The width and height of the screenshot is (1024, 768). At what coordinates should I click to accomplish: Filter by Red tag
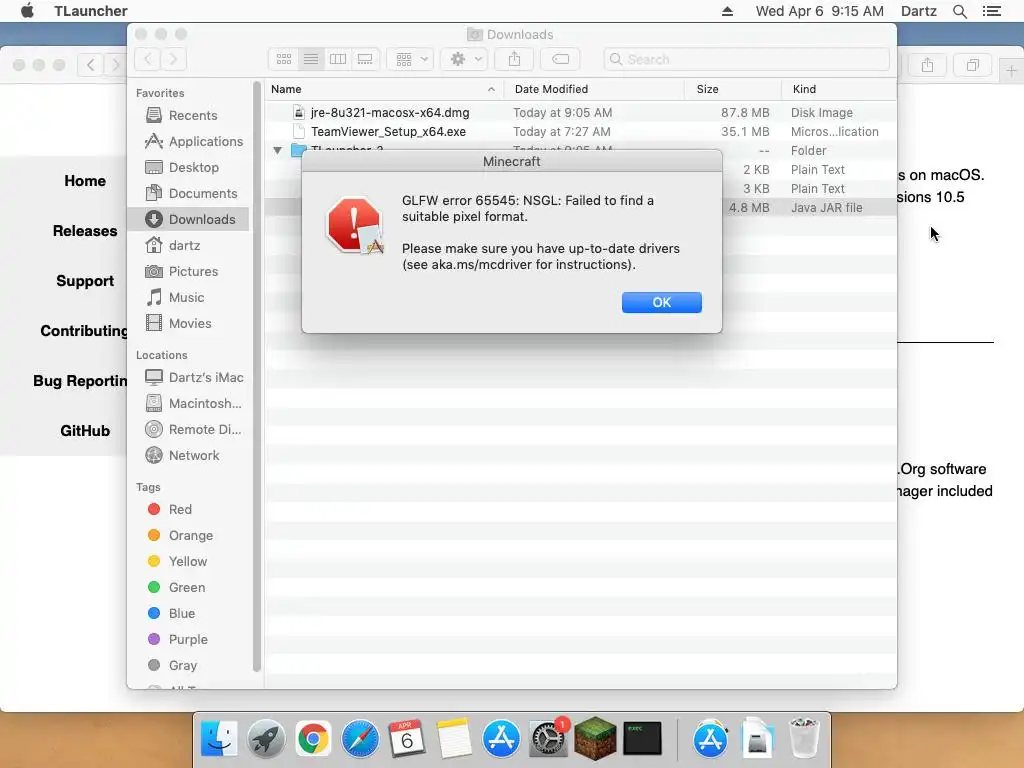tap(170, 509)
